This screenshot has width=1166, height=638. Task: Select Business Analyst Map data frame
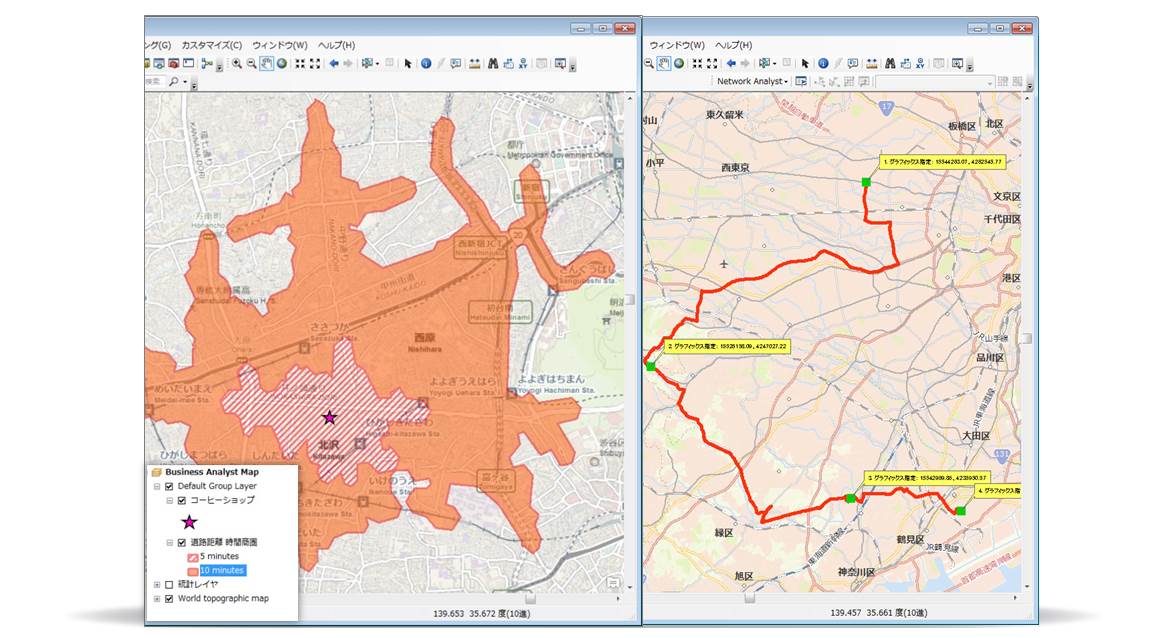pyautogui.click(x=212, y=472)
